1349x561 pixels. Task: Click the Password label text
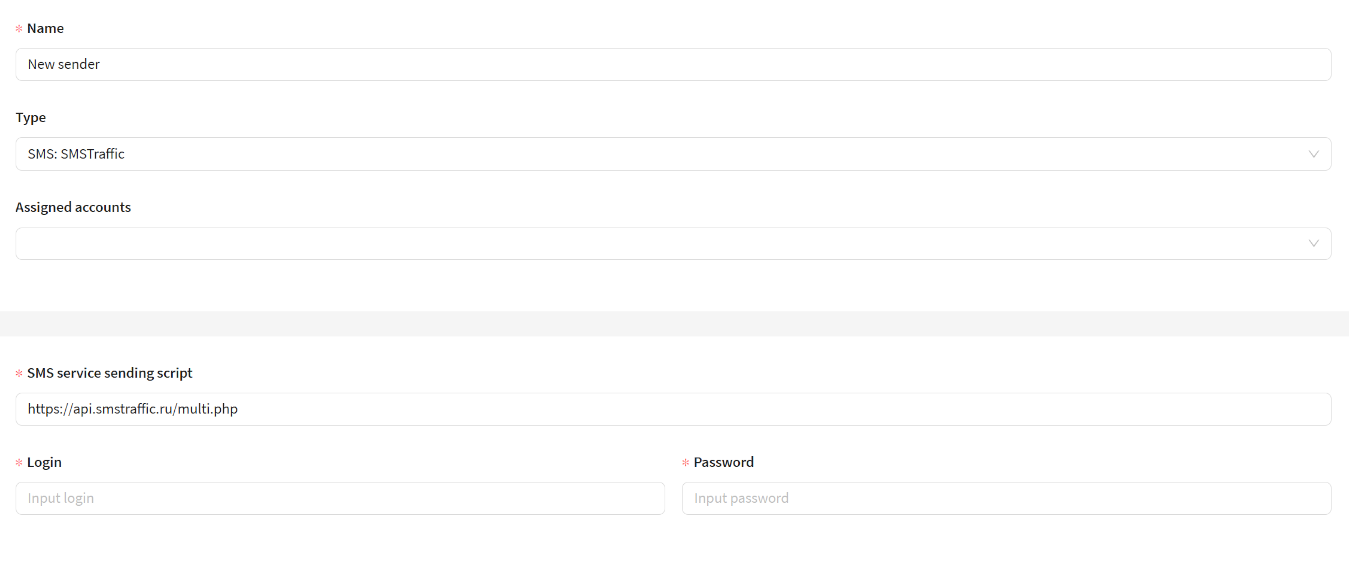pyautogui.click(x=724, y=462)
